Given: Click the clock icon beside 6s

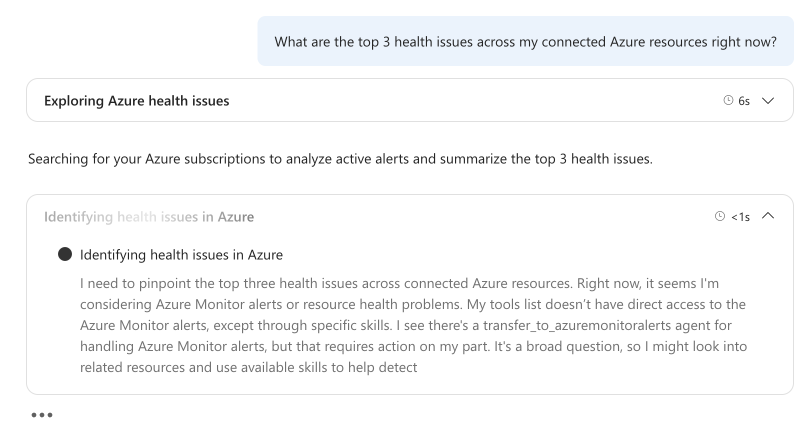Looking at the screenshot, I should (727, 101).
